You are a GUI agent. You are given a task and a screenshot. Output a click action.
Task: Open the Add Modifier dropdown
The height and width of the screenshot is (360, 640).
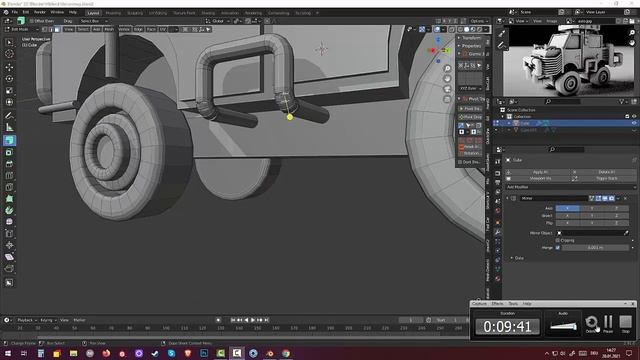[x=570, y=187]
